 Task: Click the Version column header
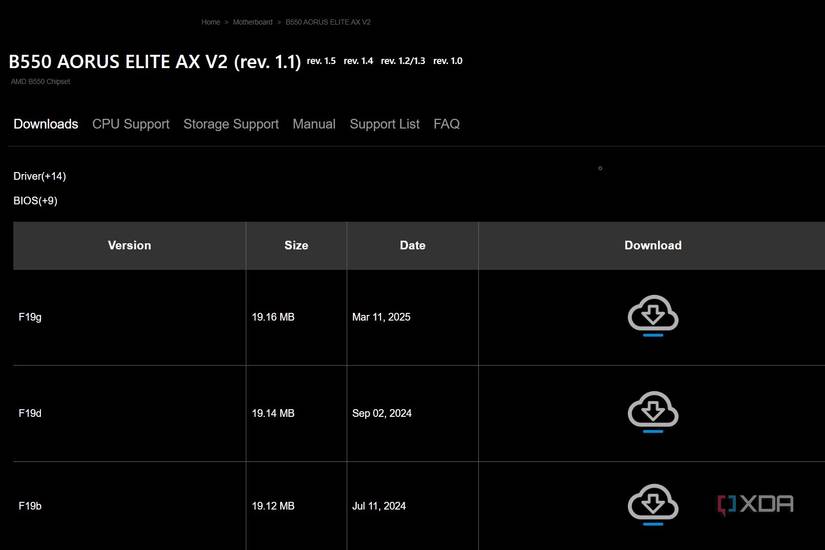click(129, 245)
